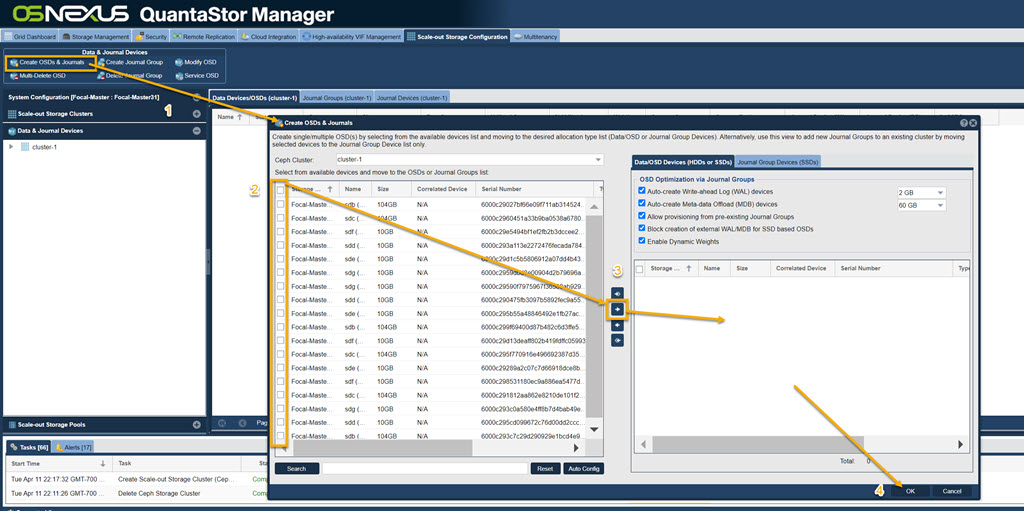
Task: Click the Scale-out Storage Clusters grid icon
Action: 12,114
